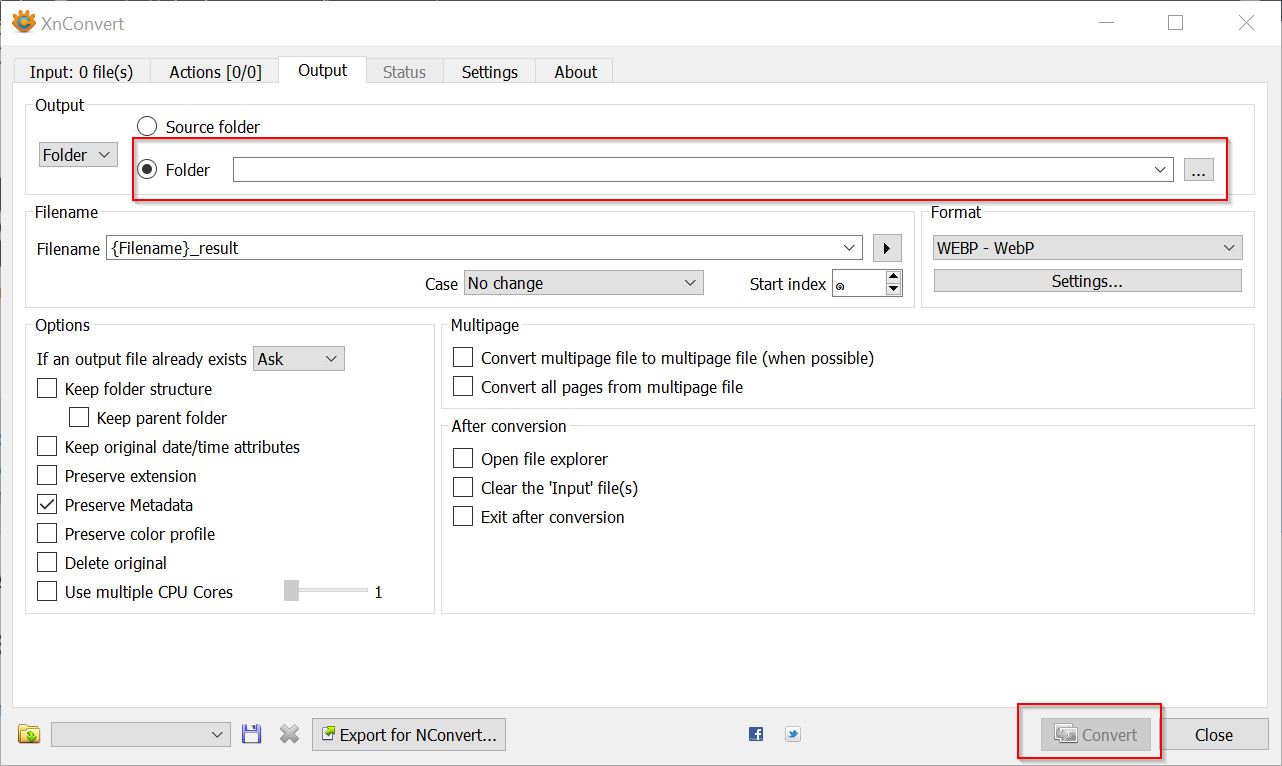Enable Exit after conversion
Viewport: 1282px width, 766px height.
[x=463, y=517]
